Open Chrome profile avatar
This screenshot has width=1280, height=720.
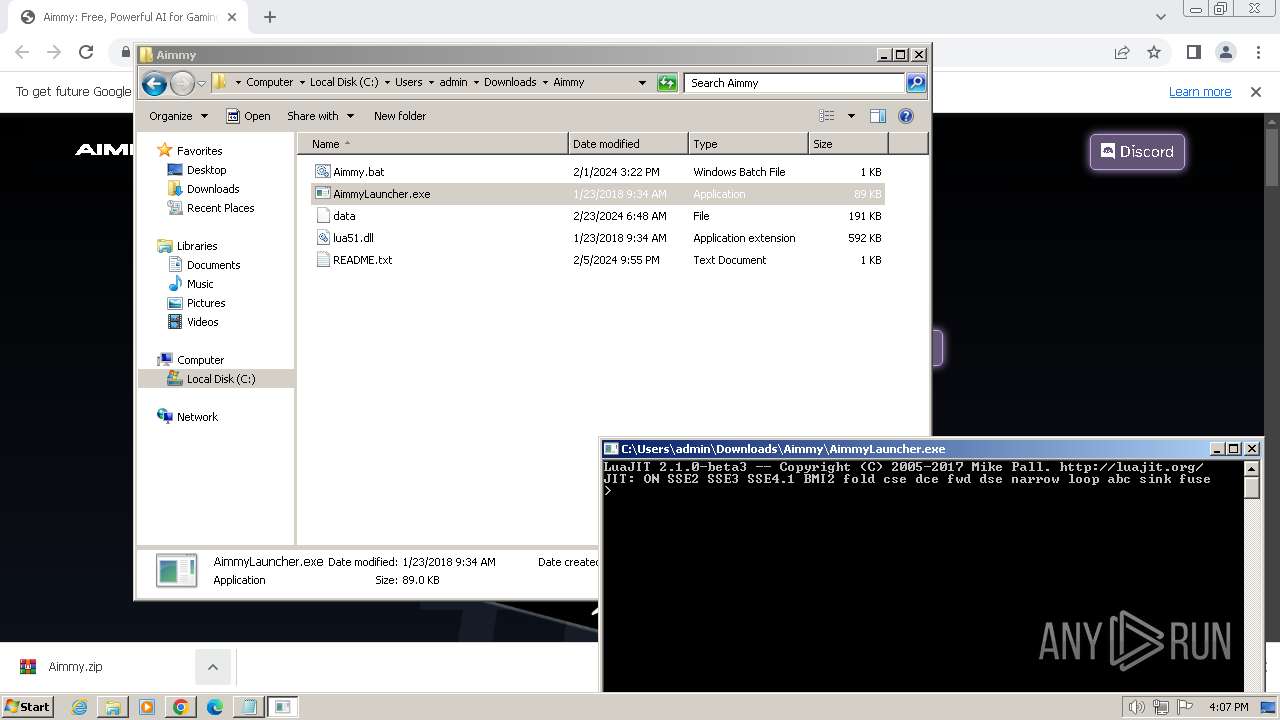coord(1225,52)
